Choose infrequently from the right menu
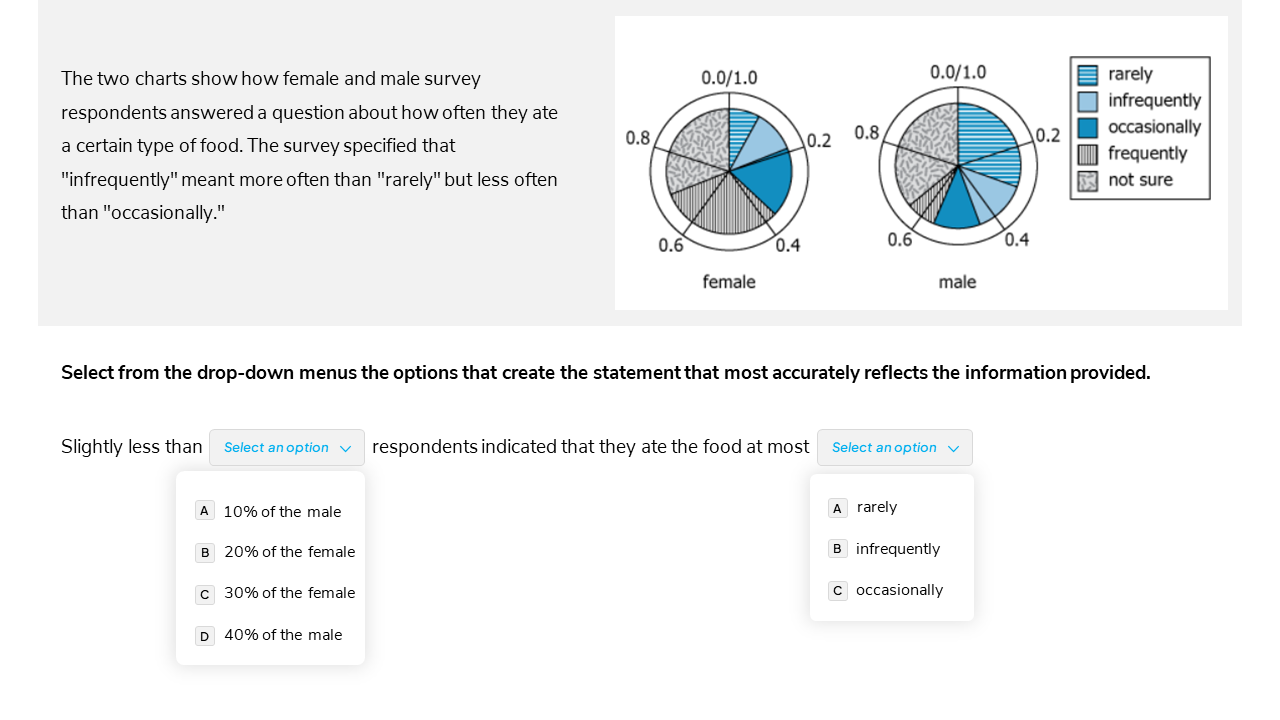Viewport: 1280px width, 720px height. click(897, 548)
